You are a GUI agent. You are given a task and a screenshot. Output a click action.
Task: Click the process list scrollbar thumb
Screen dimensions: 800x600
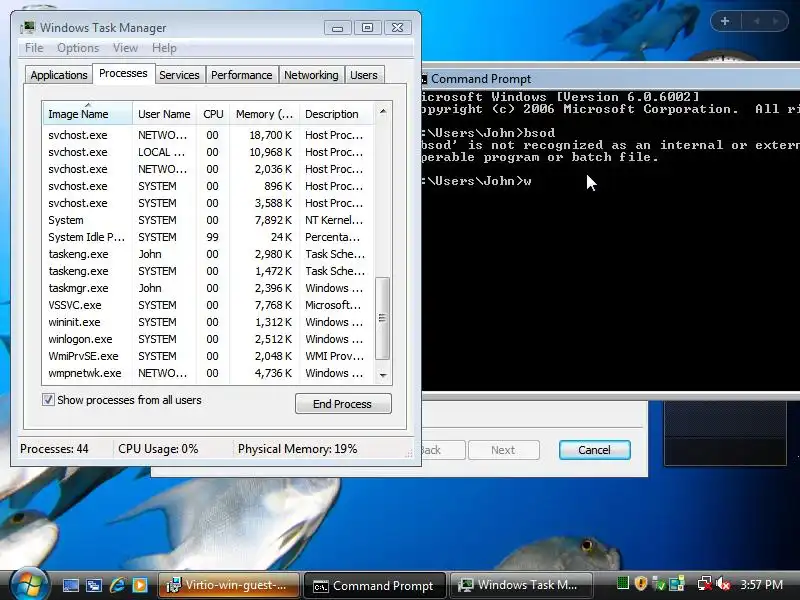point(382,318)
